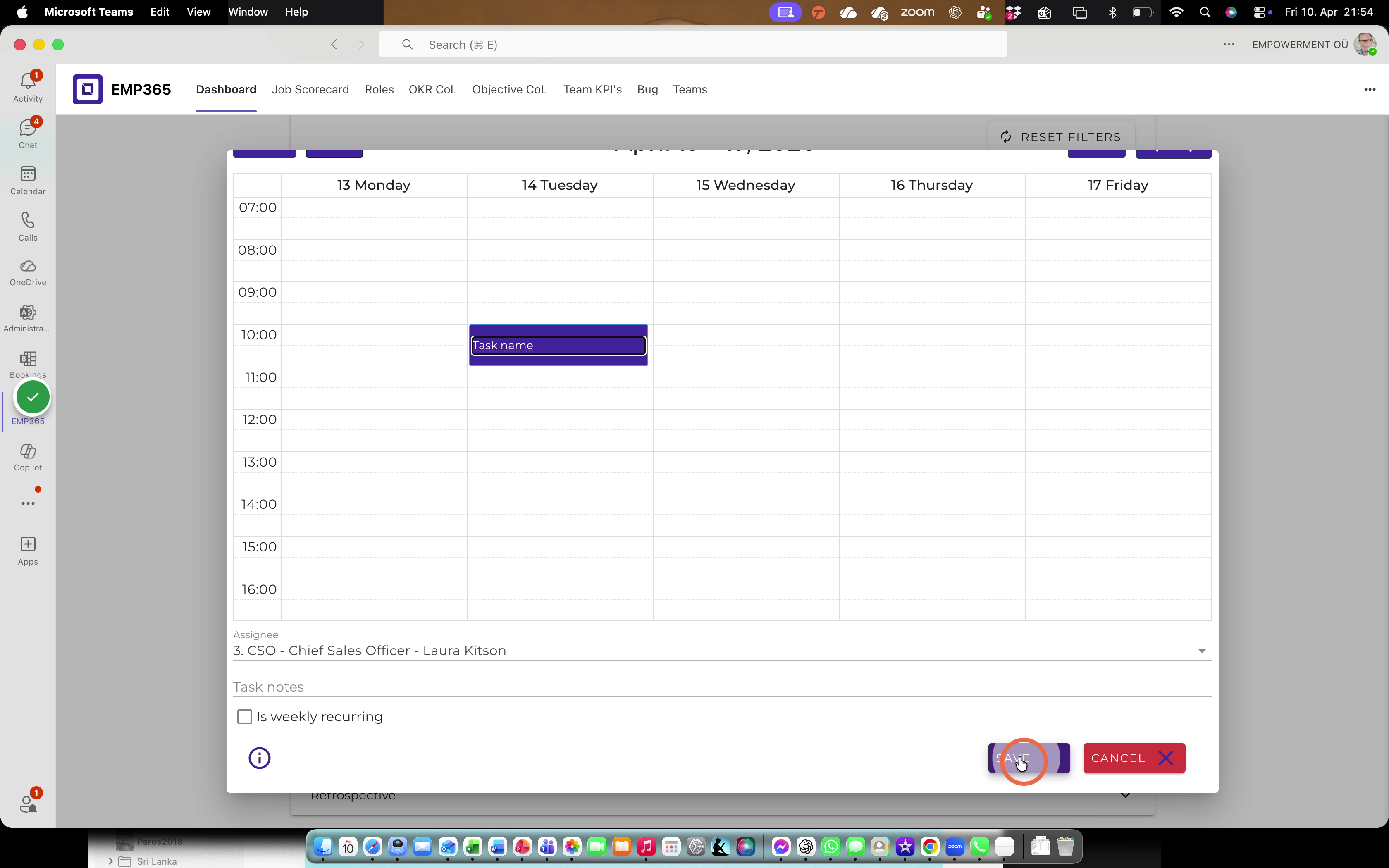Open ChatGPT from the Dock
The height and width of the screenshot is (868, 1389).
806,847
